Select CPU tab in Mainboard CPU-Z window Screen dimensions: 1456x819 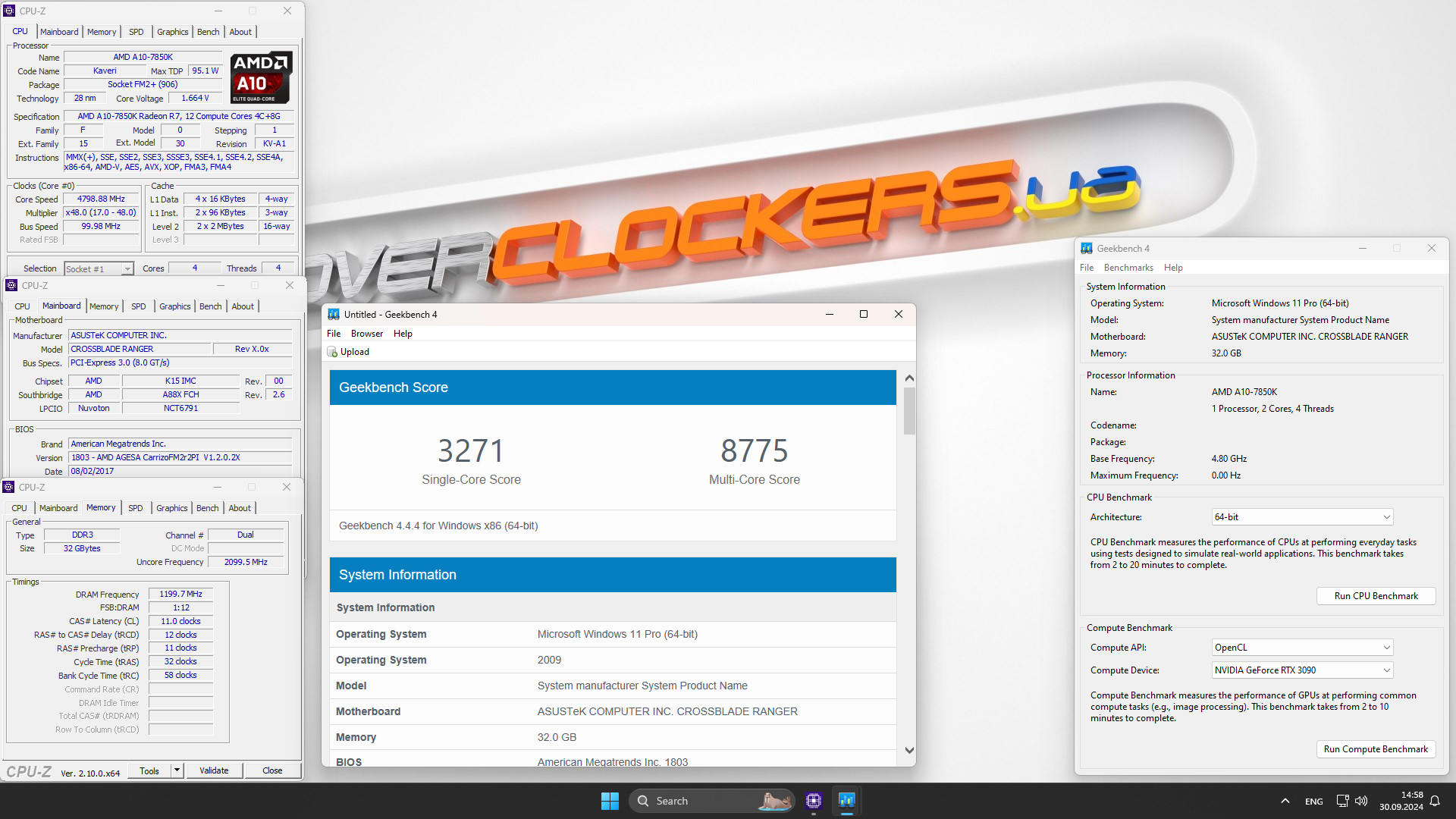click(22, 306)
